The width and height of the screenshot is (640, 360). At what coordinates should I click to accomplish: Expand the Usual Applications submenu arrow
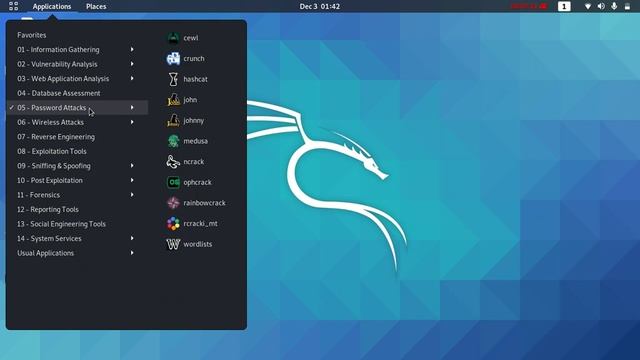tap(132, 253)
